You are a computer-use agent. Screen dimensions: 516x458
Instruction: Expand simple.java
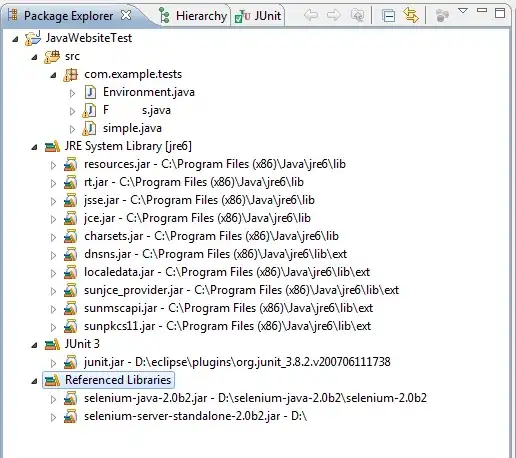click(x=72, y=129)
